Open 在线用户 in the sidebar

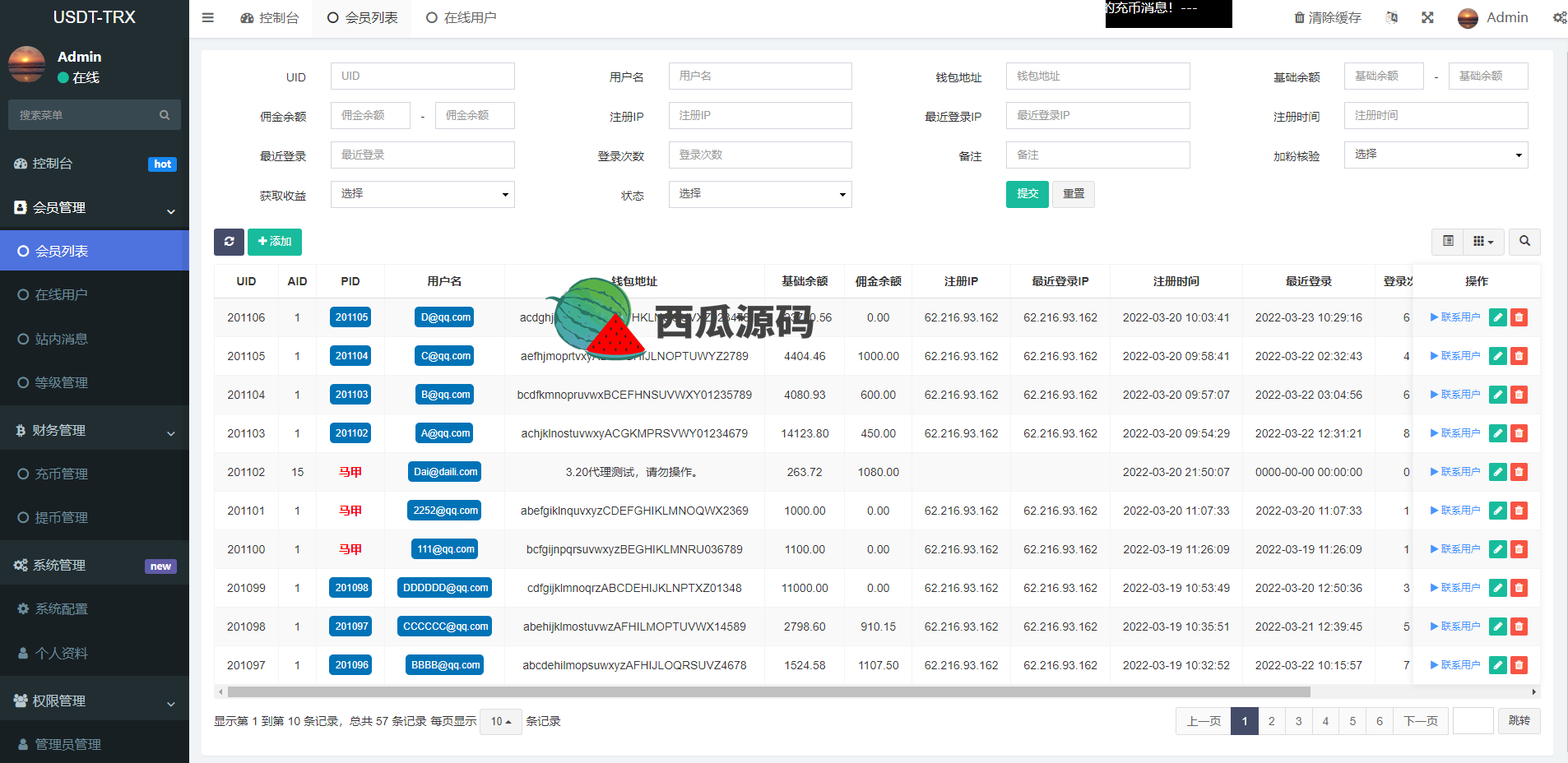click(x=95, y=294)
